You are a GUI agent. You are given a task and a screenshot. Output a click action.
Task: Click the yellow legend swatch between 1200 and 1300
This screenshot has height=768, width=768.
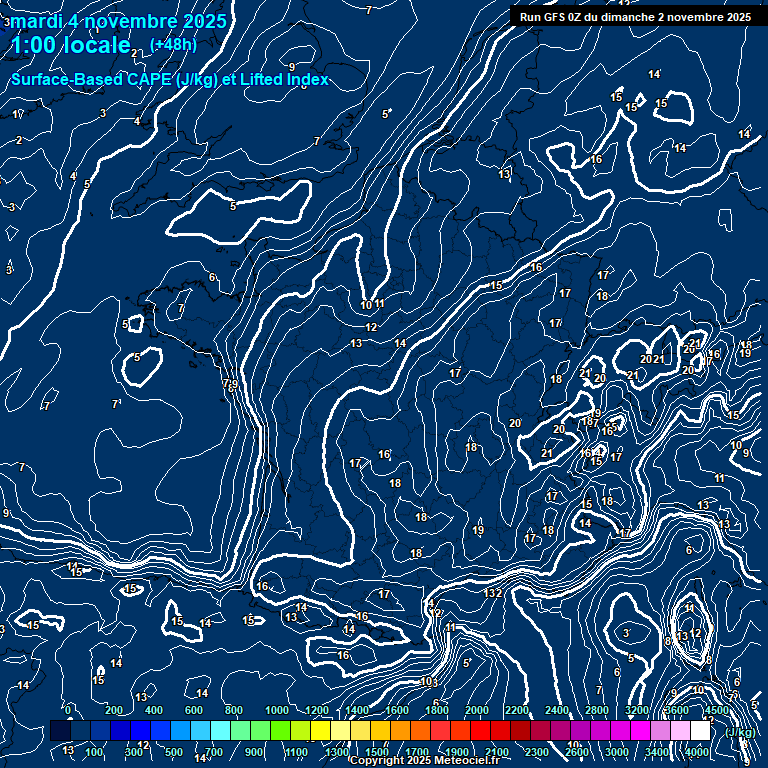point(320,730)
